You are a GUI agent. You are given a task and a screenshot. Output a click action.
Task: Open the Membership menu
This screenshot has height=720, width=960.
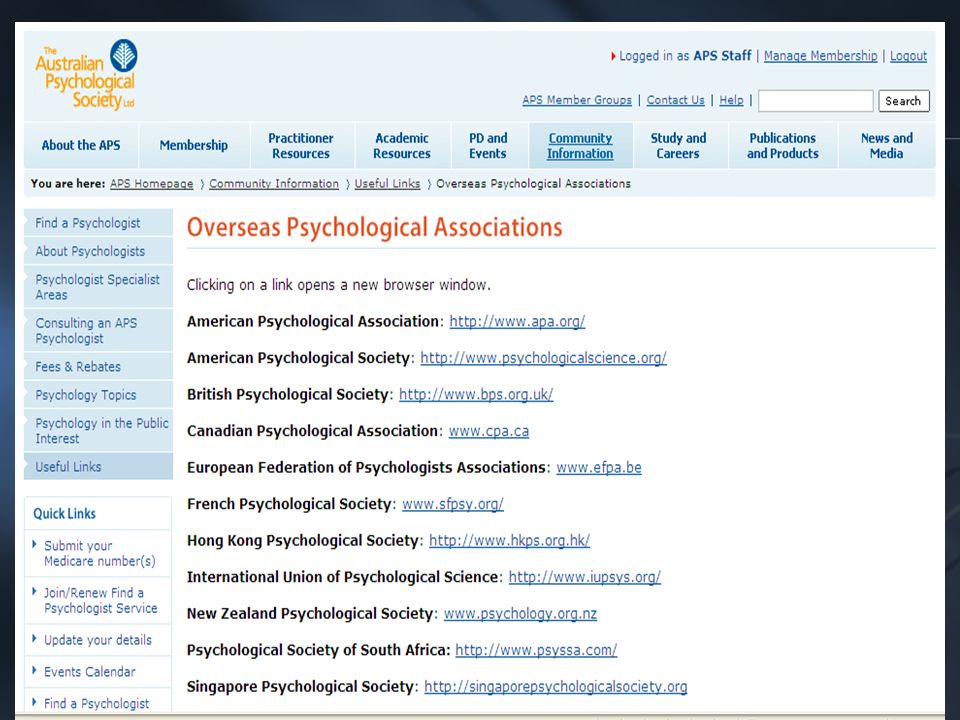[193, 146]
